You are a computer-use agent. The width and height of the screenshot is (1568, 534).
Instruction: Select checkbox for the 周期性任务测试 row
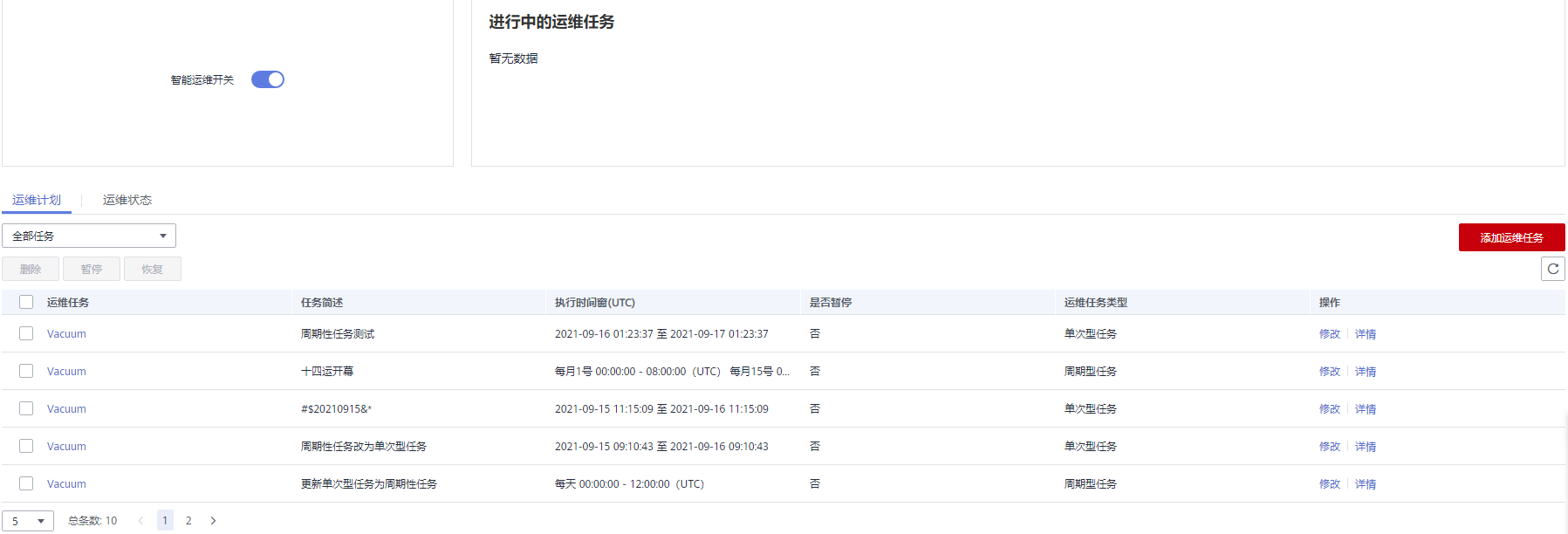(x=26, y=333)
